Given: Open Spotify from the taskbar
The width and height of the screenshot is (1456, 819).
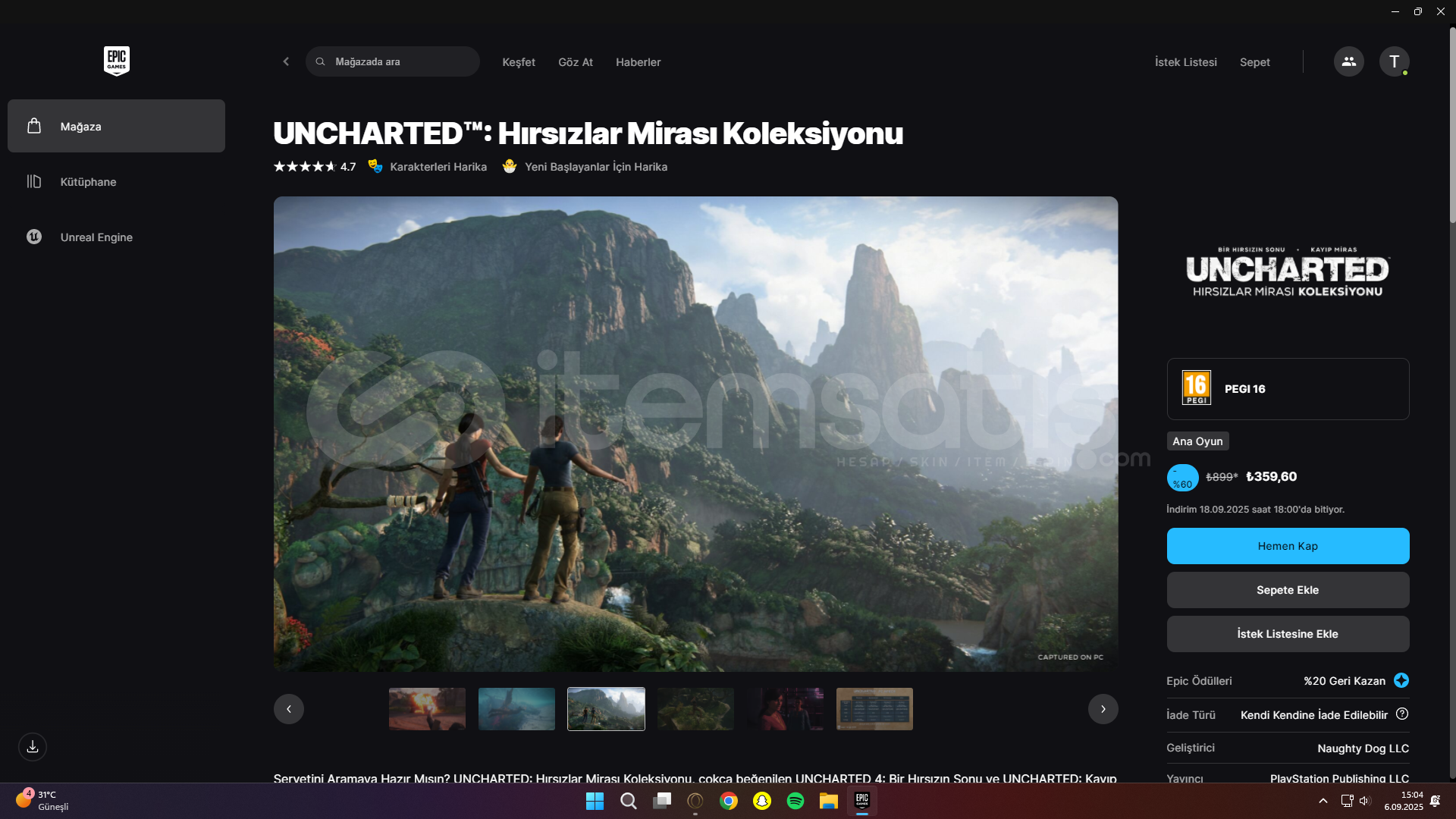Looking at the screenshot, I should (x=795, y=801).
